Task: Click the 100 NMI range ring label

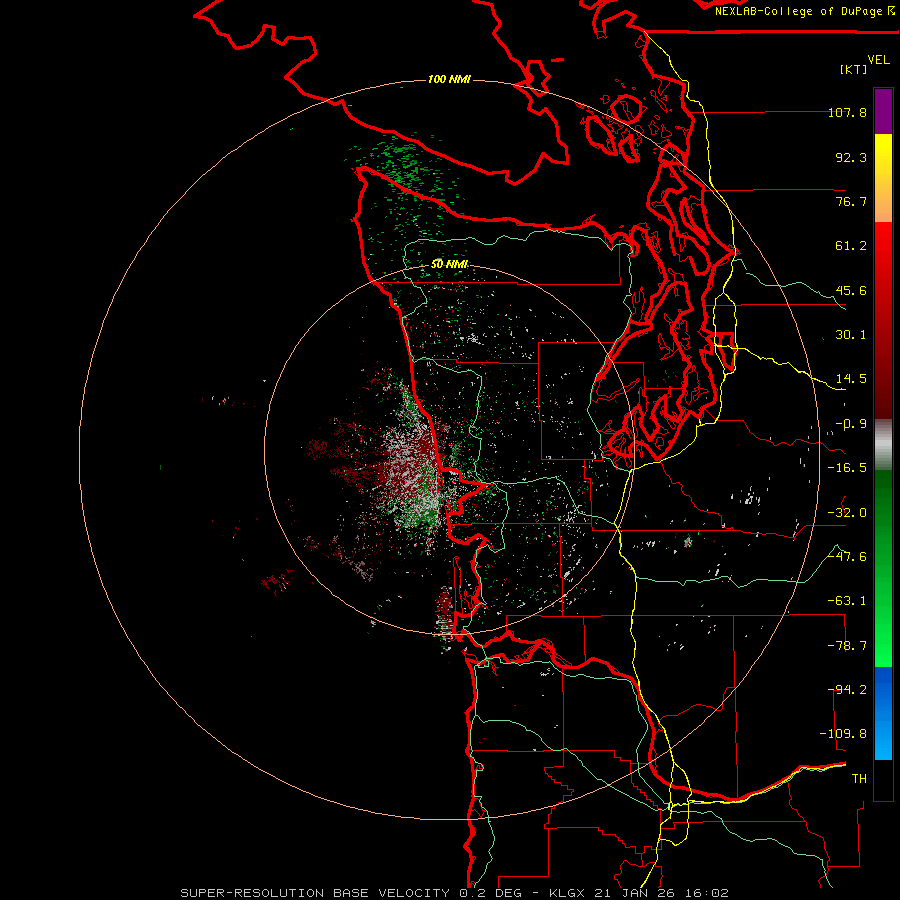Action: click(449, 79)
